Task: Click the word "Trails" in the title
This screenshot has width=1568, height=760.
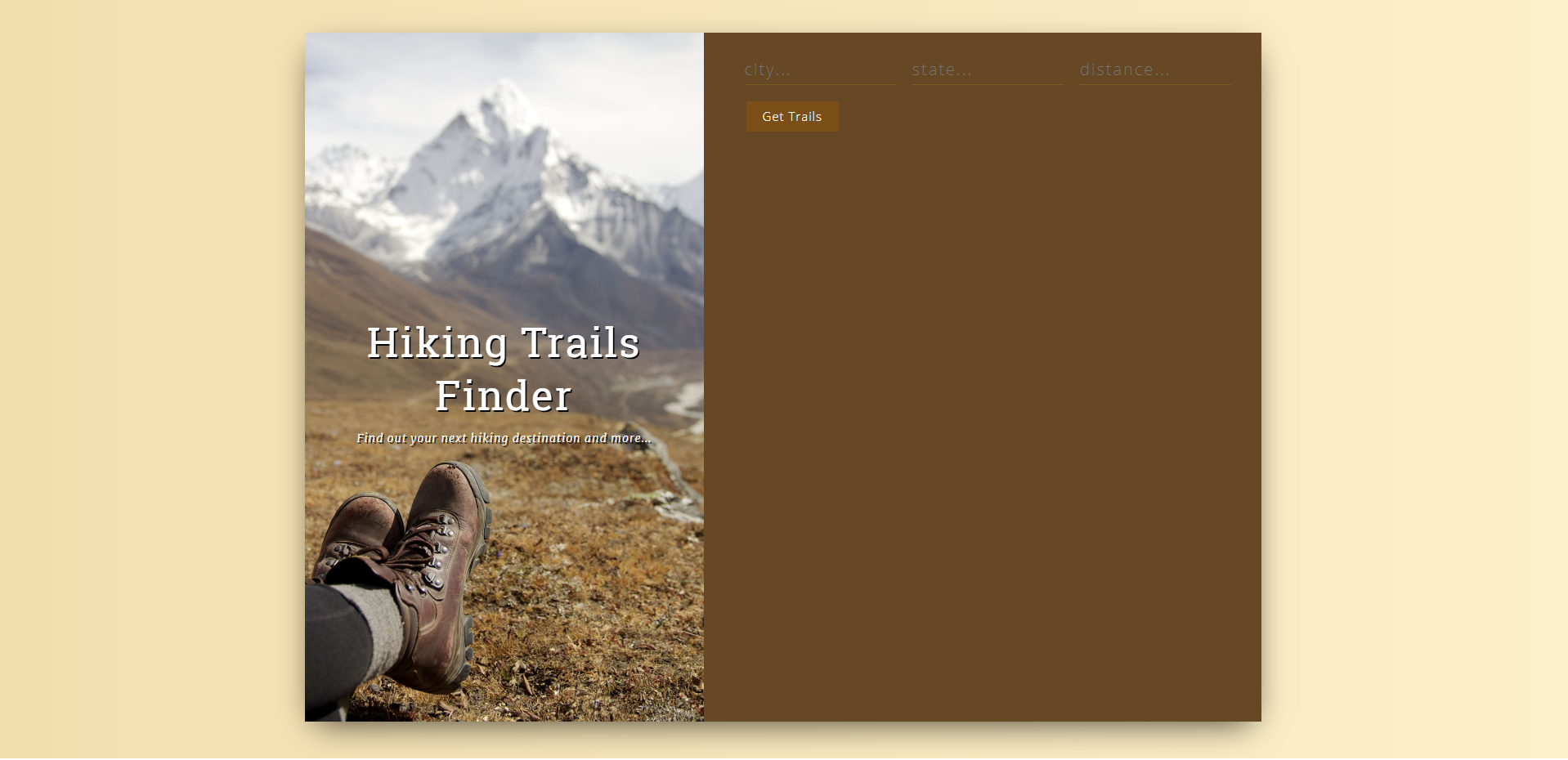Action: click(x=580, y=342)
